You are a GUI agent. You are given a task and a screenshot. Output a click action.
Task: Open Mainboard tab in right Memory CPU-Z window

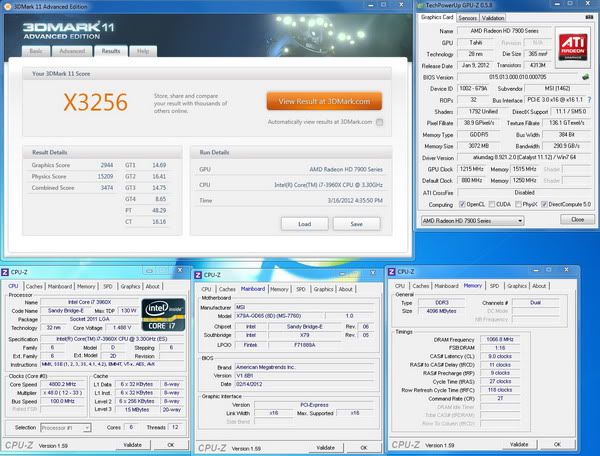(x=446, y=286)
